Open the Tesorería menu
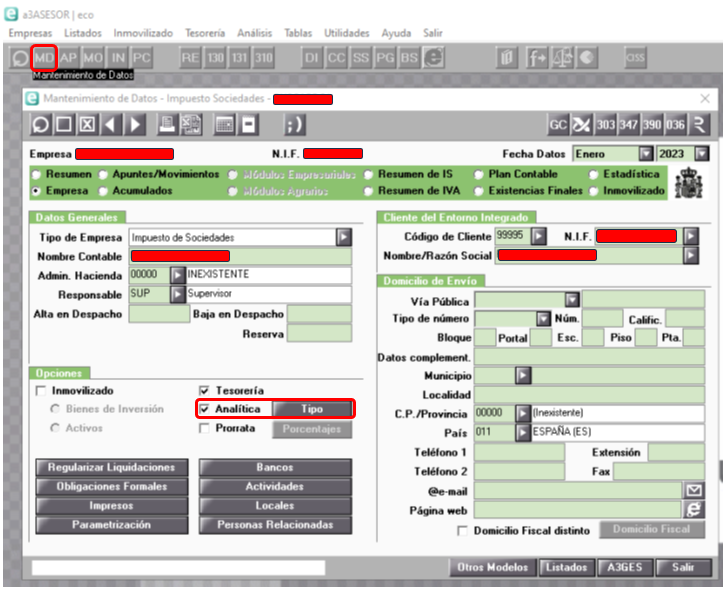 (x=205, y=33)
